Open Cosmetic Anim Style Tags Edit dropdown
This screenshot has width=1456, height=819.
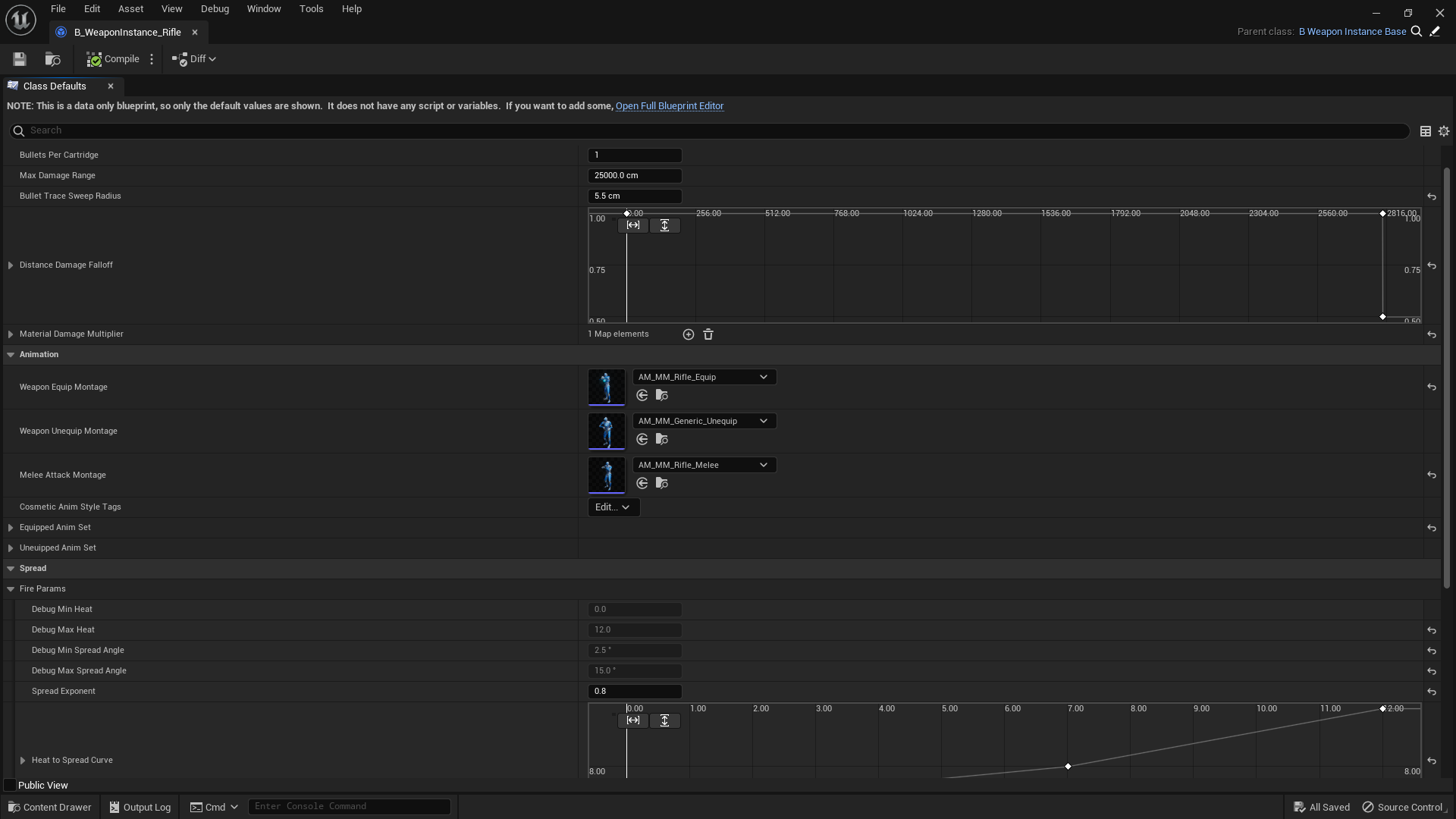click(x=613, y=507)
